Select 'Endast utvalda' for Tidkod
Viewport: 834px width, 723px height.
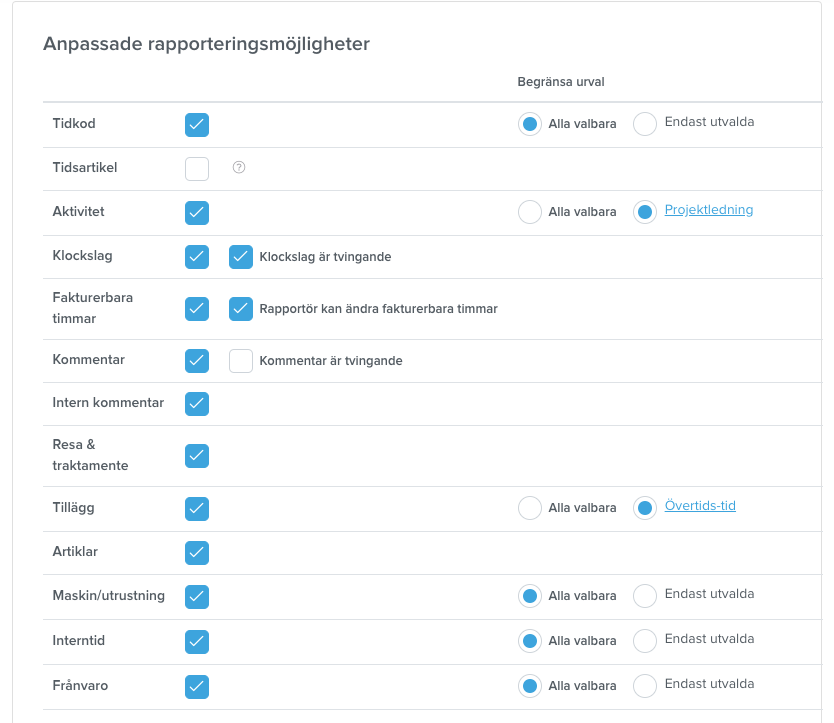click(645, 124)
